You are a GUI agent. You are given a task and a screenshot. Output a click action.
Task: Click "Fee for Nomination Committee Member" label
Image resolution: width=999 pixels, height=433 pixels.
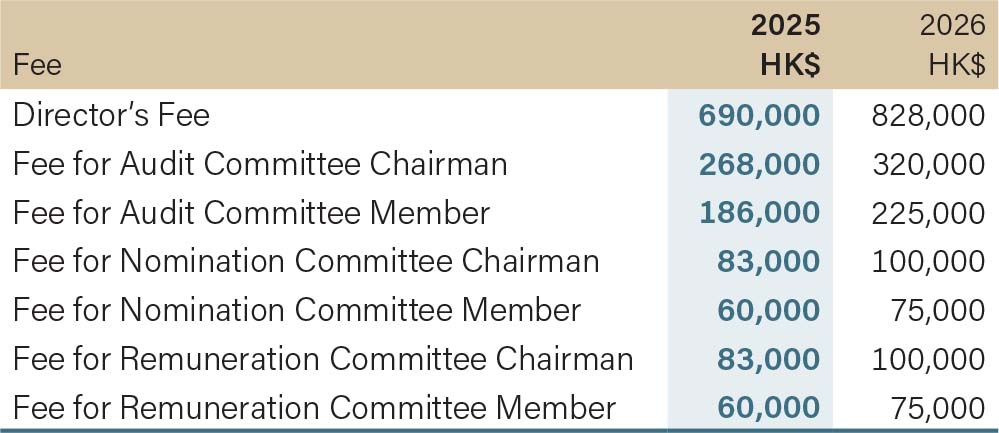pos(296,310)
